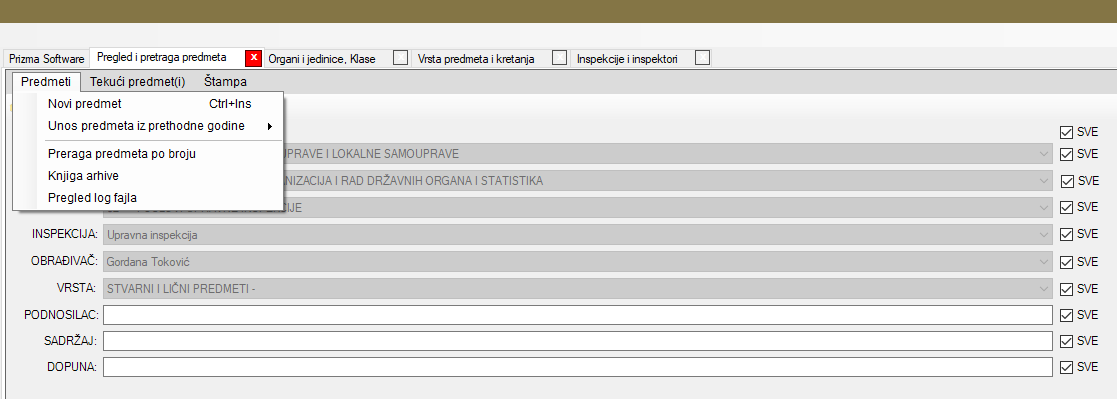Image resolution: width=1117 pixels, height=399 pixels.
Task: Open Vrsta predmeta i kretanja tab
Action: coord(476,59)
